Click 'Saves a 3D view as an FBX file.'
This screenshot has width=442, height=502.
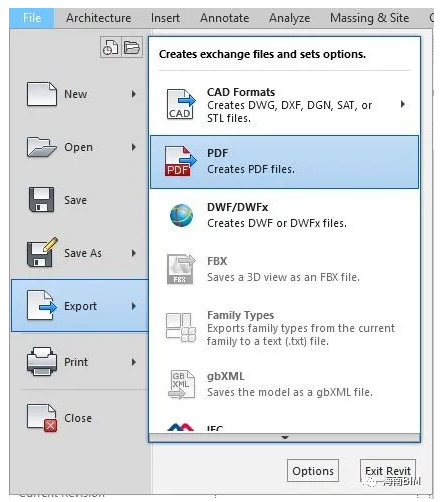coord(283,277)
